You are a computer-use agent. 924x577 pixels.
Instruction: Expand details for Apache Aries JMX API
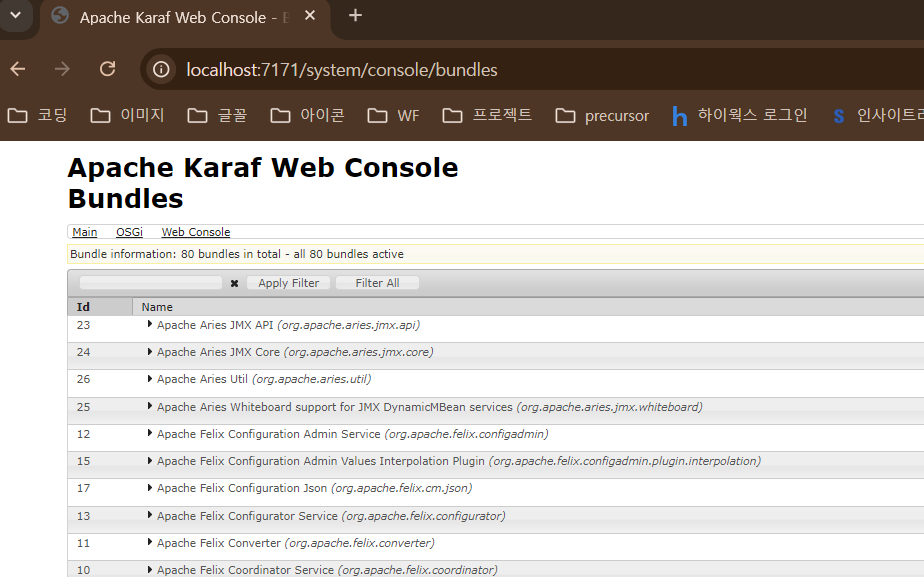point(150,324)
